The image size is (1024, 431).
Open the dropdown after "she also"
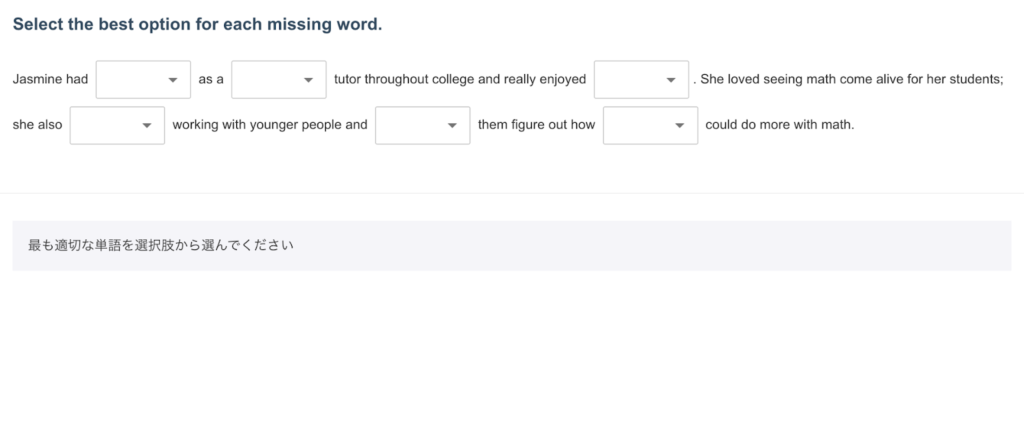[117, 126]
